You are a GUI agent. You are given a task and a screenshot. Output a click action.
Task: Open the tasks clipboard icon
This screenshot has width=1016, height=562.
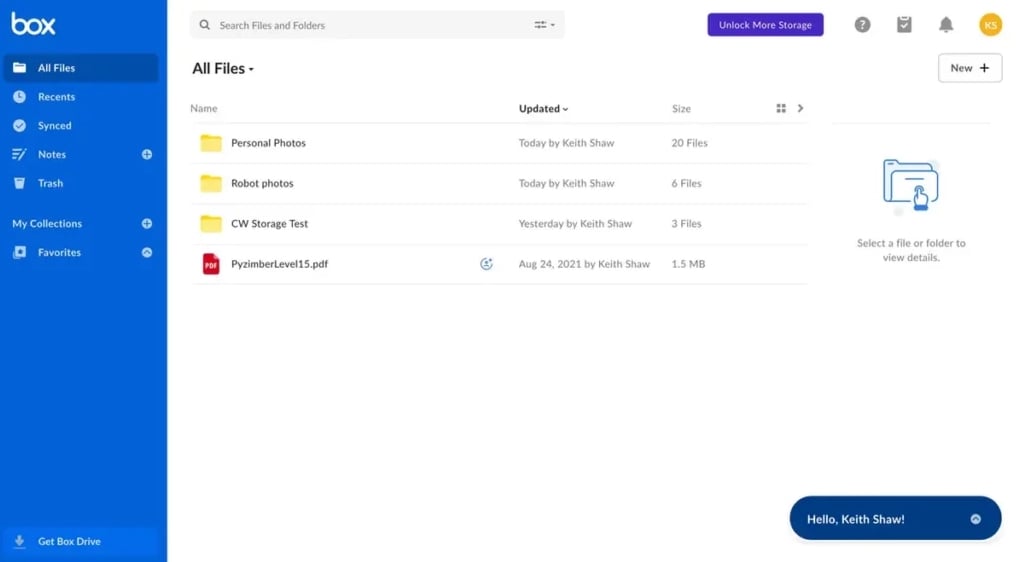click(x=904, y=25)
